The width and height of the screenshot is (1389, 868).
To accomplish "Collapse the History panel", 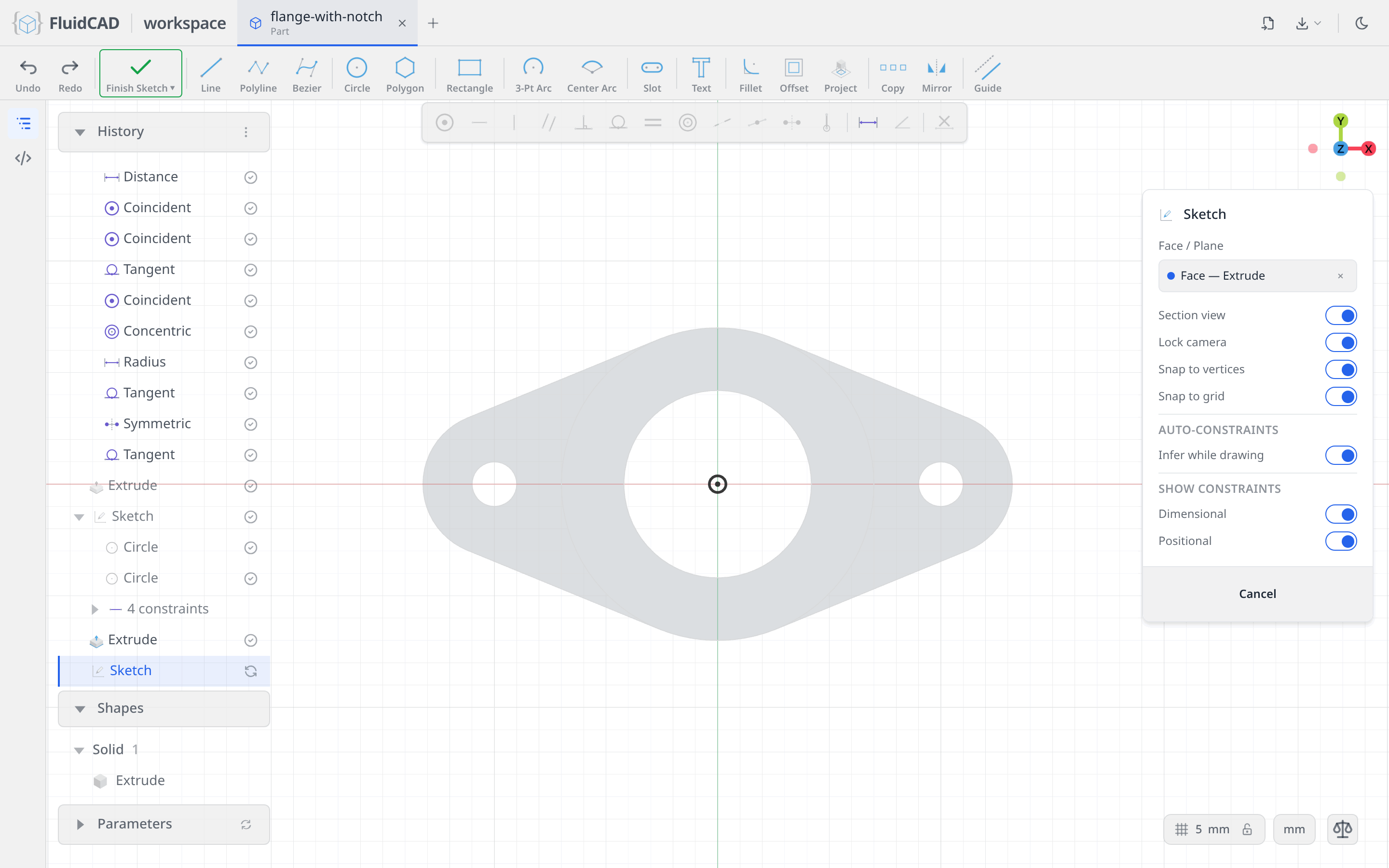I will point(81,132).
